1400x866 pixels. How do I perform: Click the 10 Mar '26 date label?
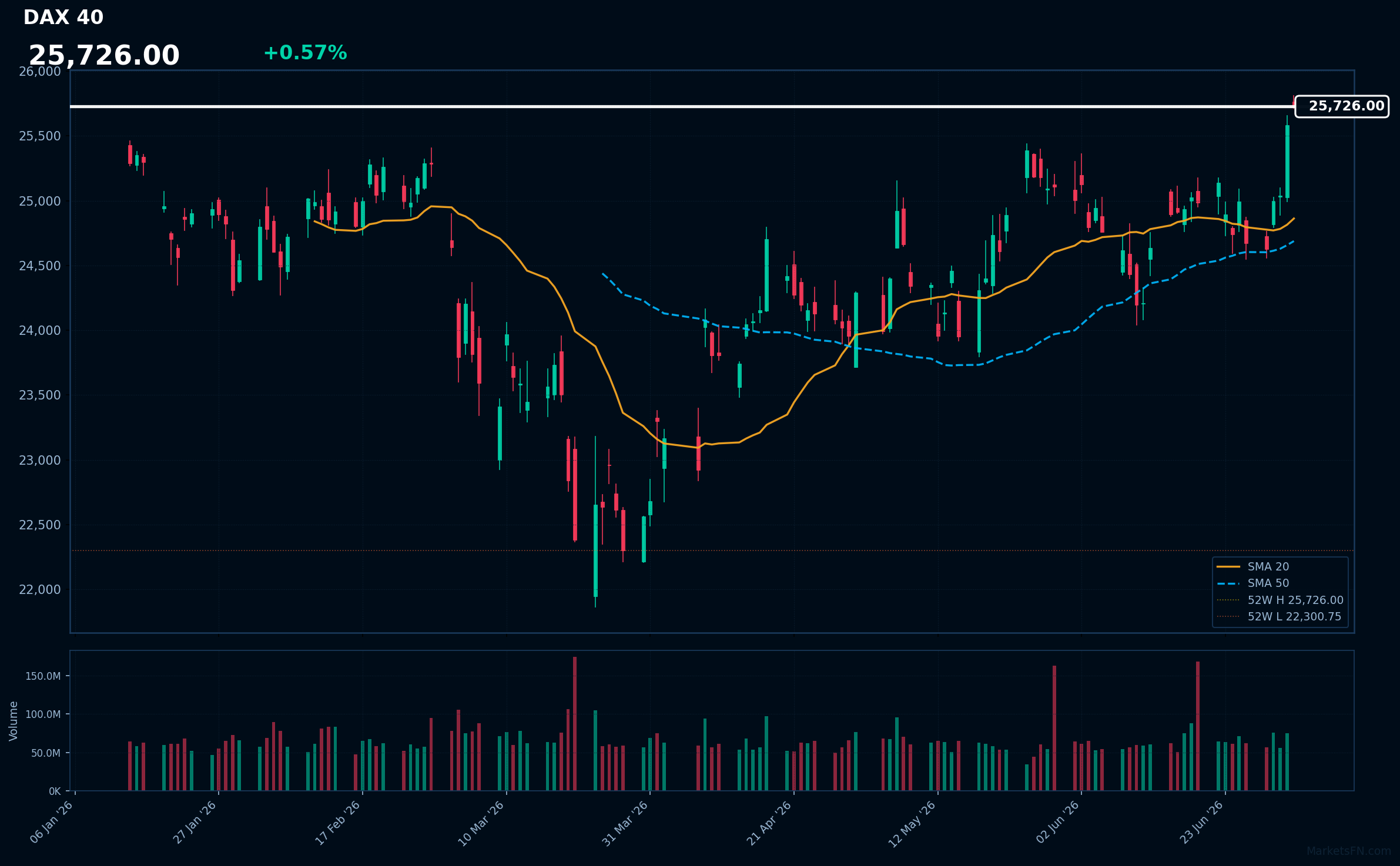481,824
